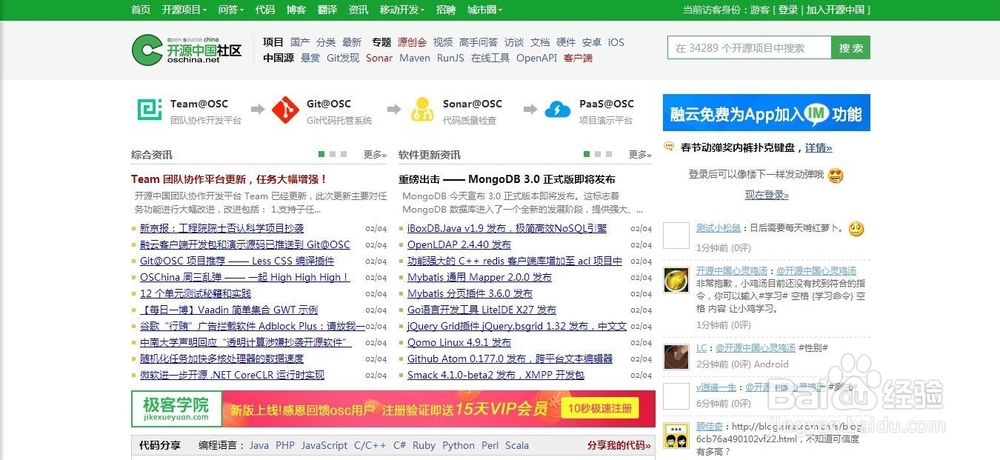Open the PaaS@OSC cloud icon

(x=557, y=110)
